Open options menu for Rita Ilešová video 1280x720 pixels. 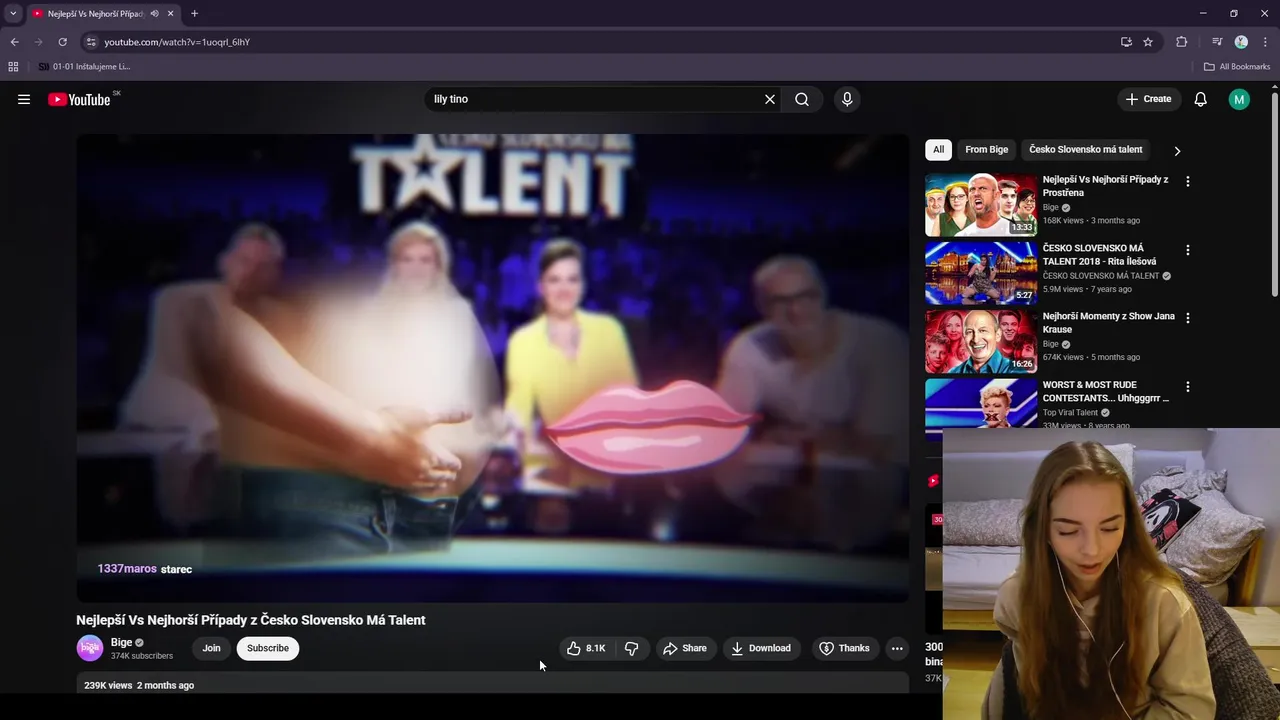pos(1188,250)
